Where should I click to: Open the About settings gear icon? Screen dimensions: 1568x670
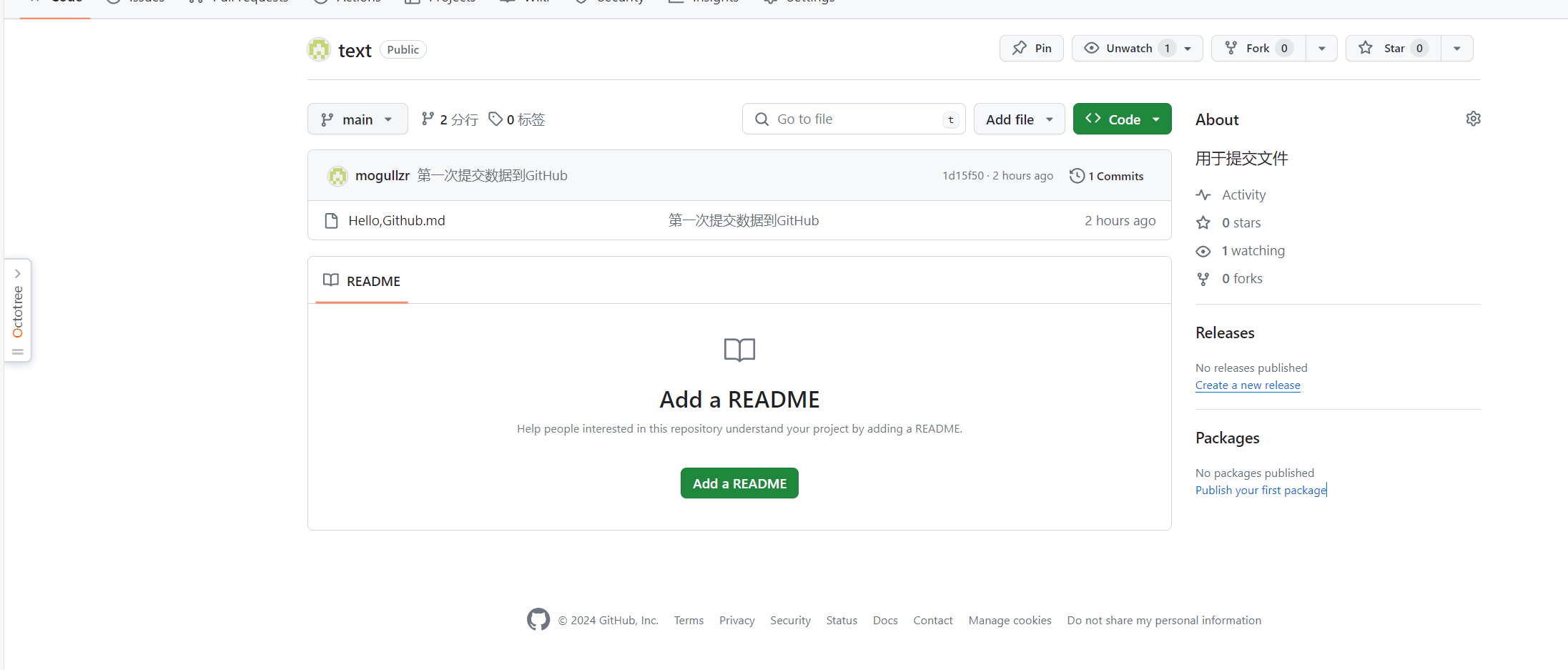1473,119
